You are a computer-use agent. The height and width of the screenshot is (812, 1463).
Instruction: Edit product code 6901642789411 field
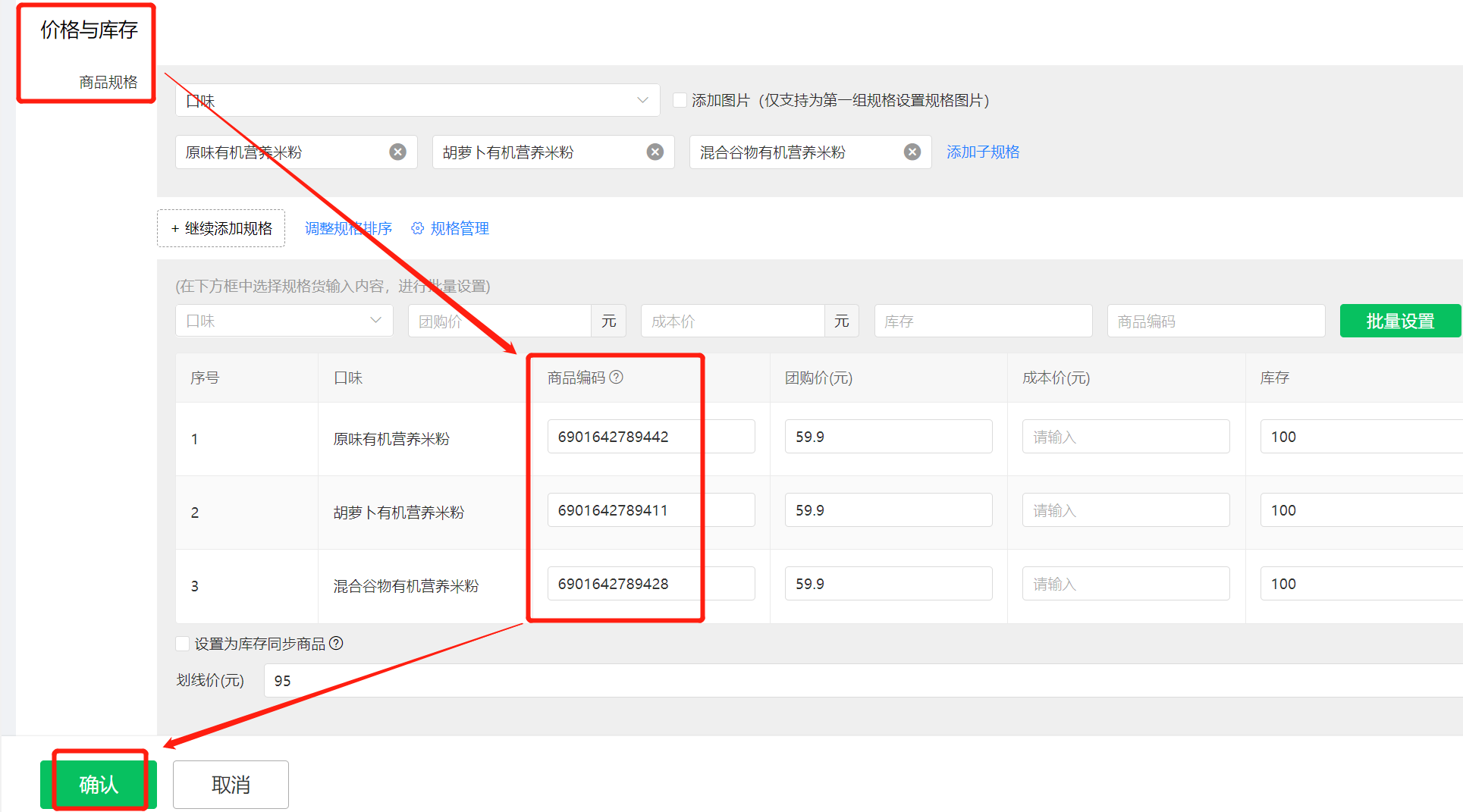click(x=651, y=510)
